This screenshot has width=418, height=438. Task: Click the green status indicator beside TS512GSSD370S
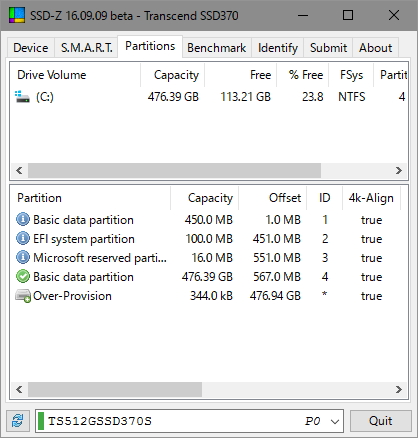click(41, 421)
